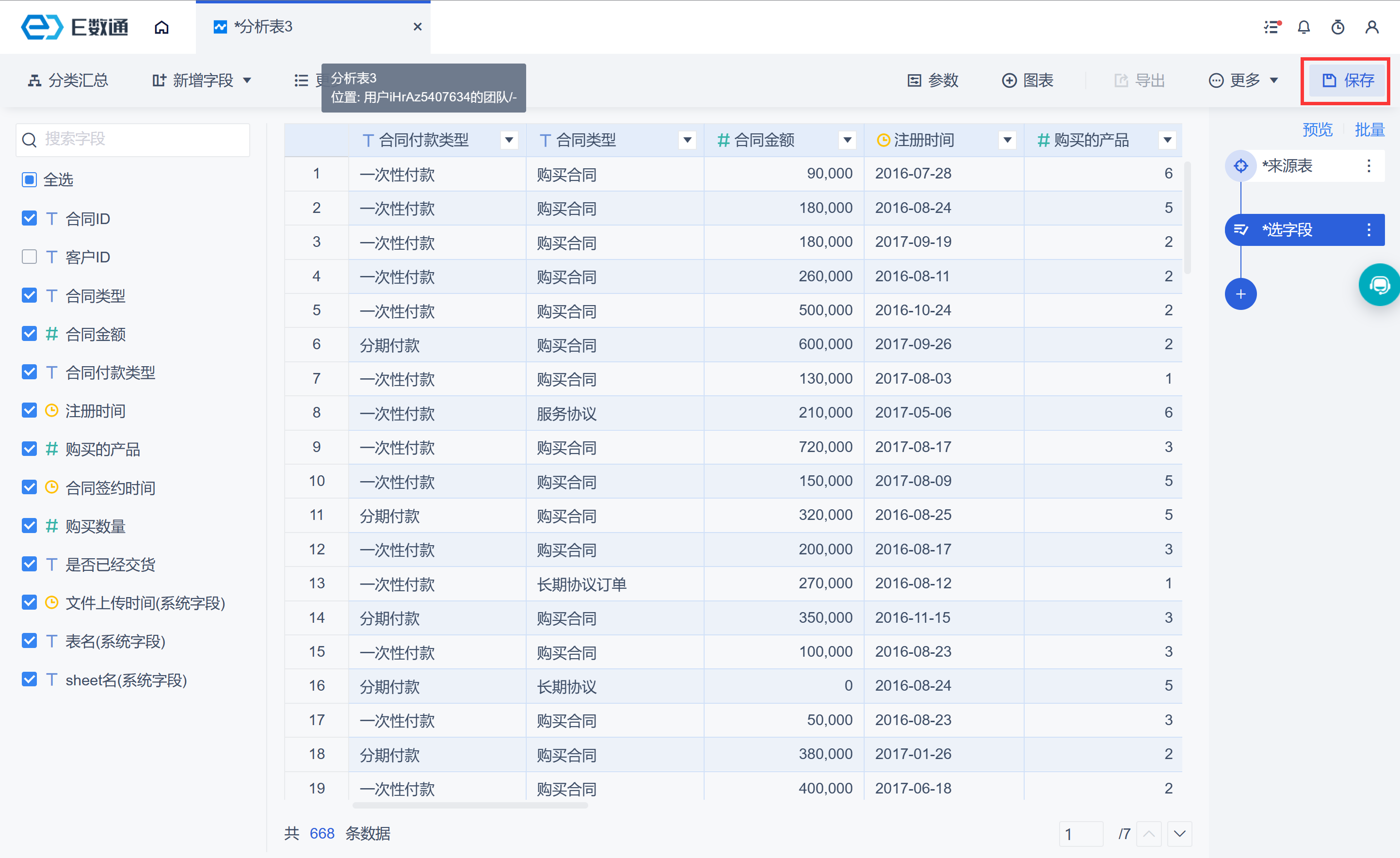Open the teal customer service chat icon
The height and width of the screenshot is (858, 1400).
click(1380, 285)
